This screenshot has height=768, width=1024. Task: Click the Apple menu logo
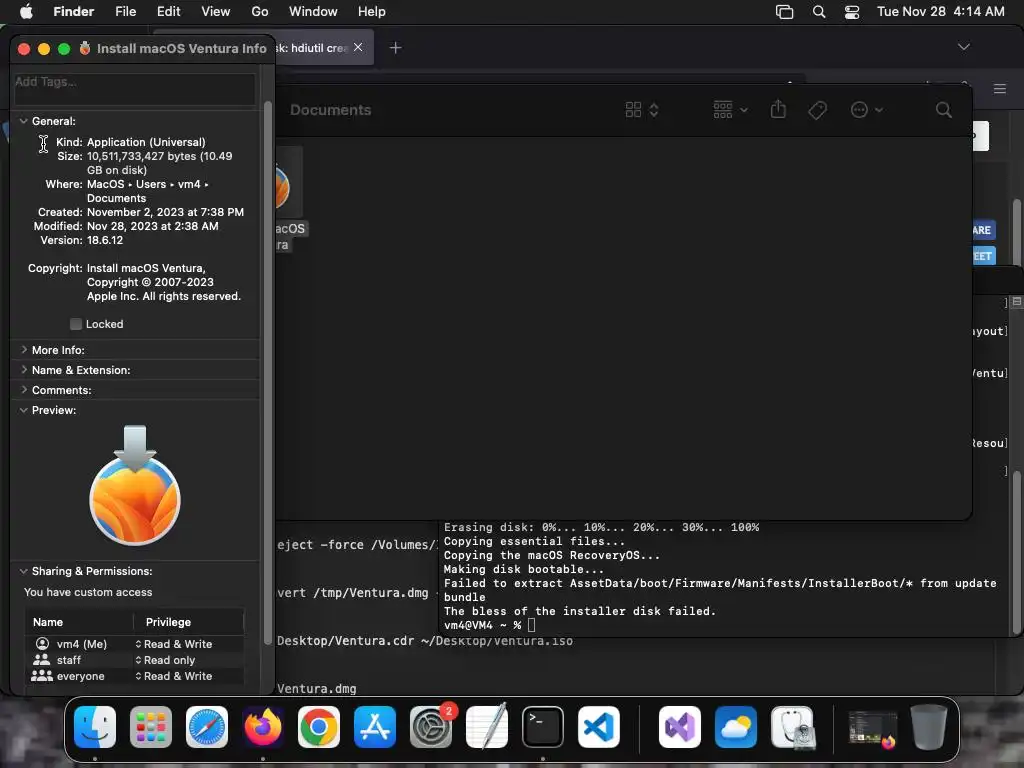click(x=26, y=11)
